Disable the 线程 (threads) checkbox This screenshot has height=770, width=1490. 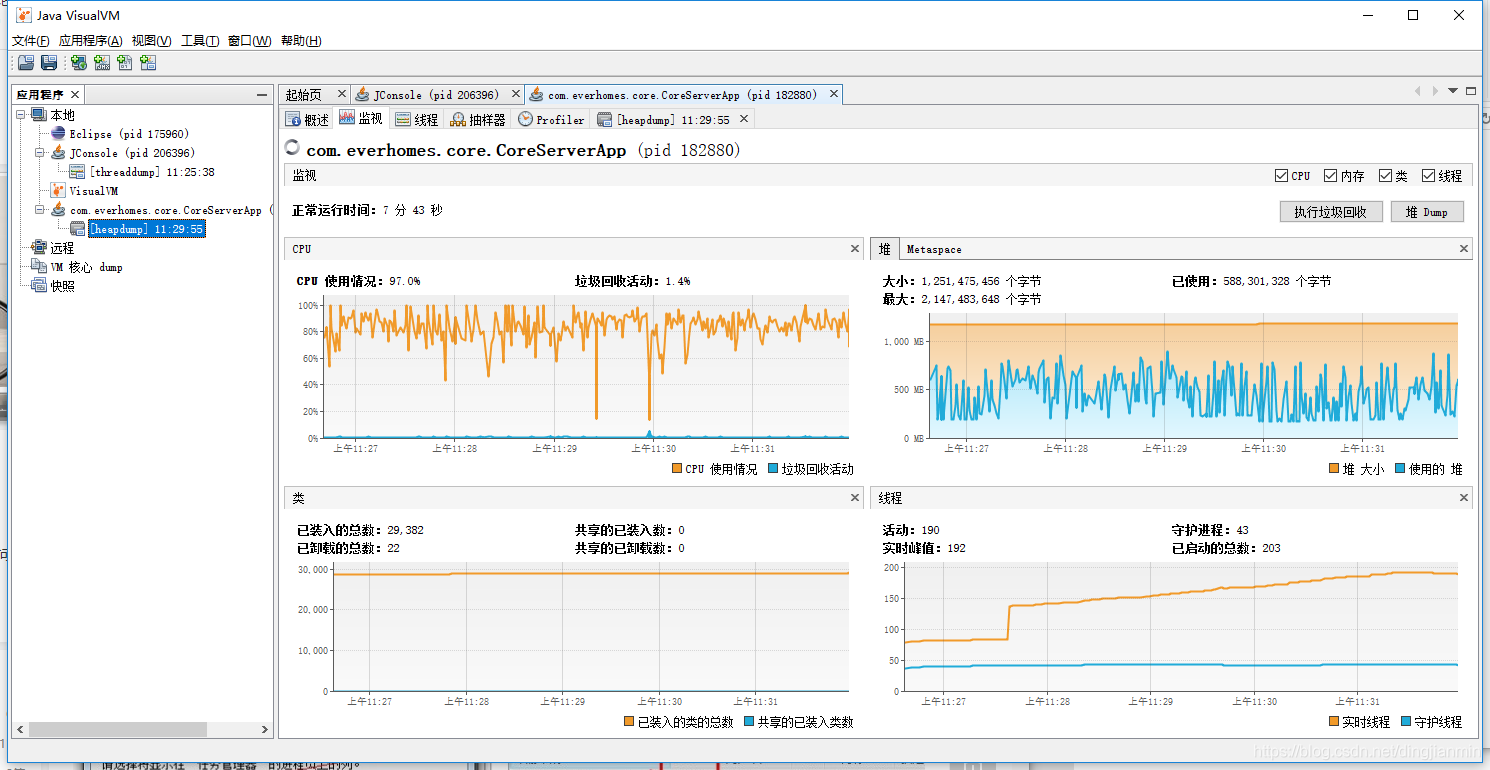[1429, 176]
